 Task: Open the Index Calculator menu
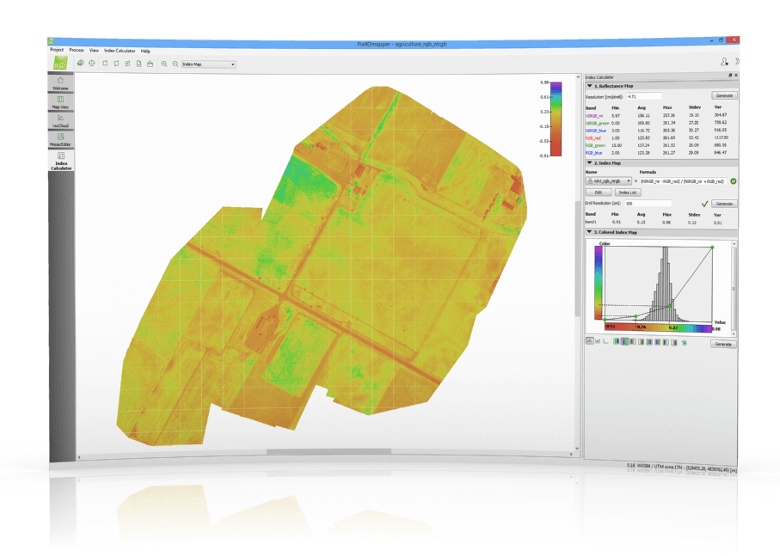[x=119, y=51]
